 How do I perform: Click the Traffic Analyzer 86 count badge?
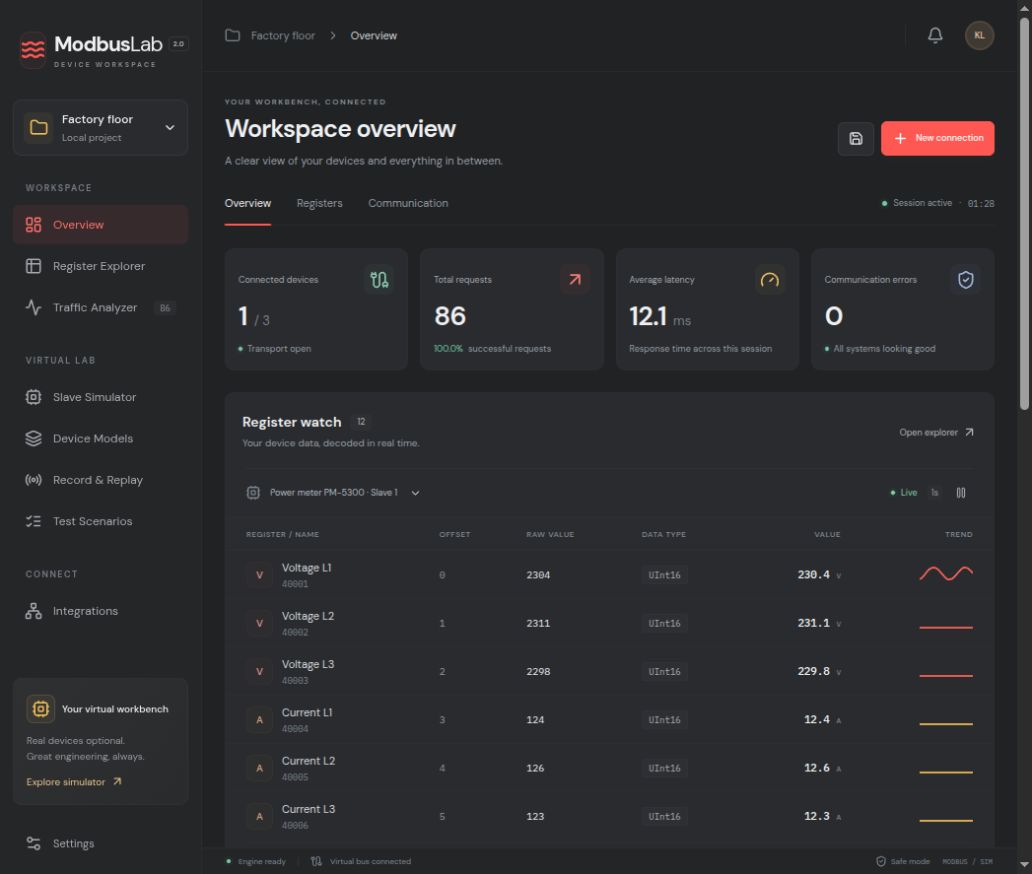pos(165,308)
